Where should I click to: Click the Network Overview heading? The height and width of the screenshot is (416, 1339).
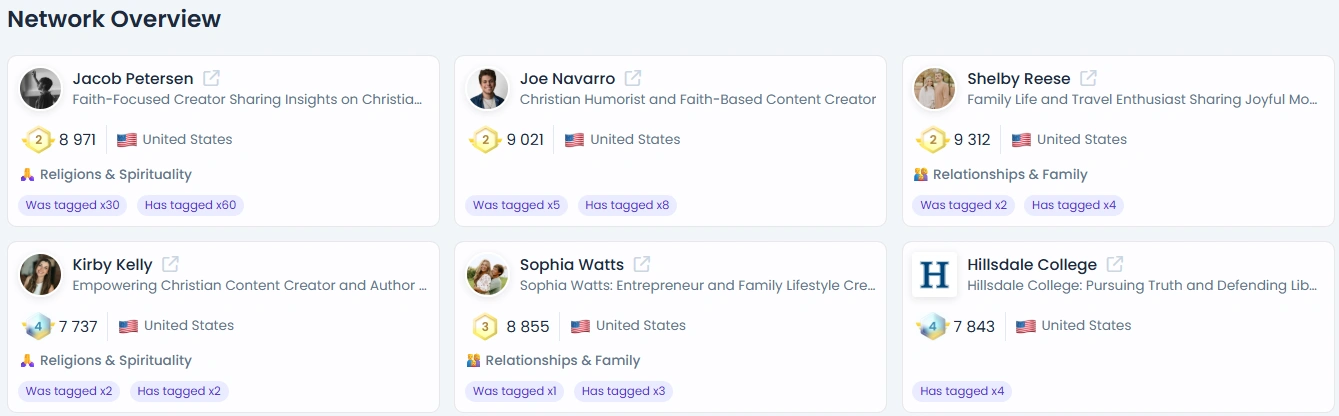pyautogui.click(x=115, y=19)
